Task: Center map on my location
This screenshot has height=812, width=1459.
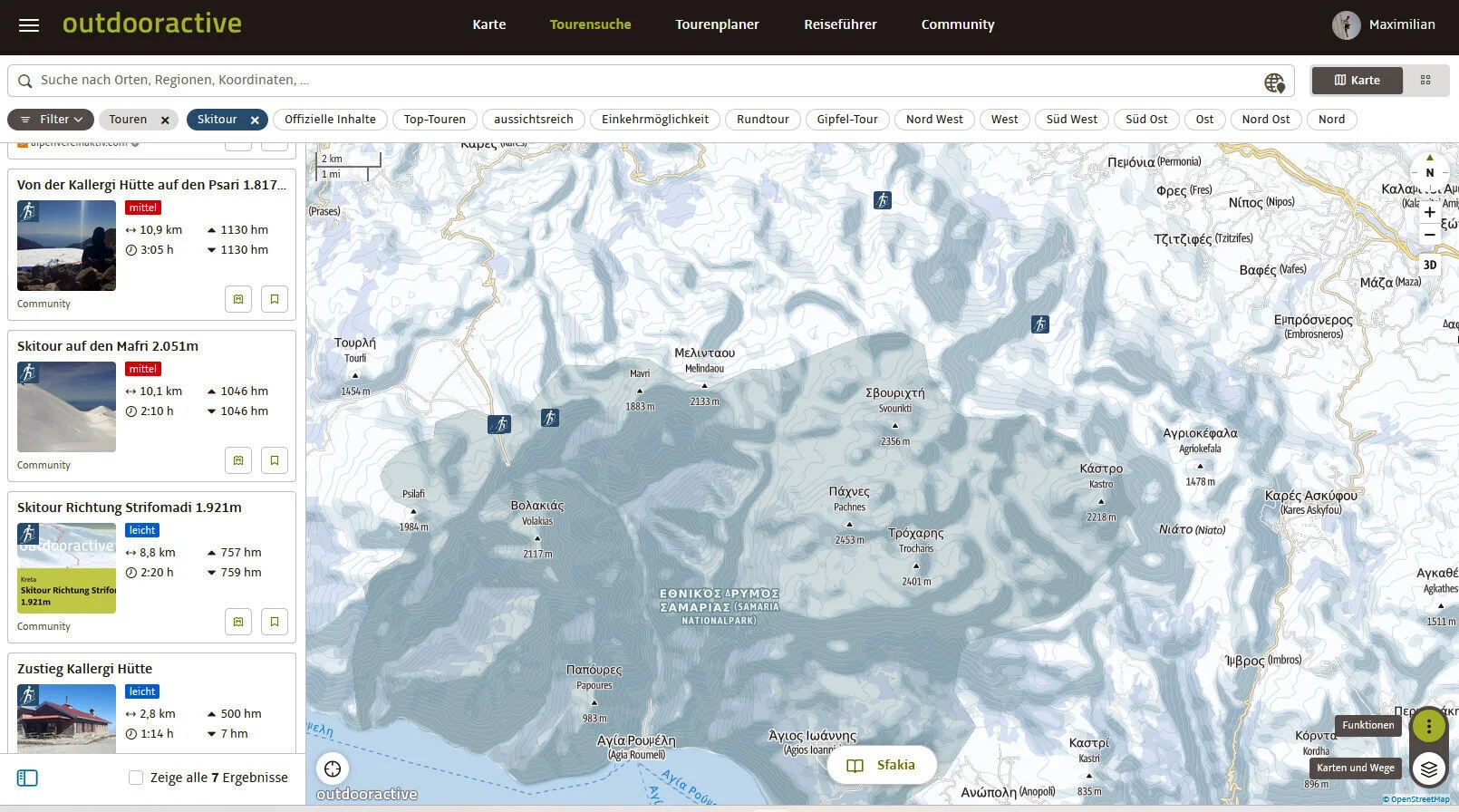Action: 333,768
